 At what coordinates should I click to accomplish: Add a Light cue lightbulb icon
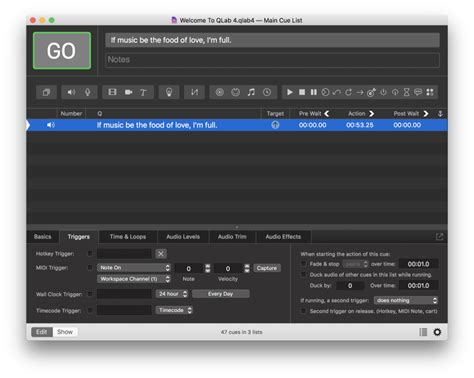pyautogui.click(x=169, y=92)
